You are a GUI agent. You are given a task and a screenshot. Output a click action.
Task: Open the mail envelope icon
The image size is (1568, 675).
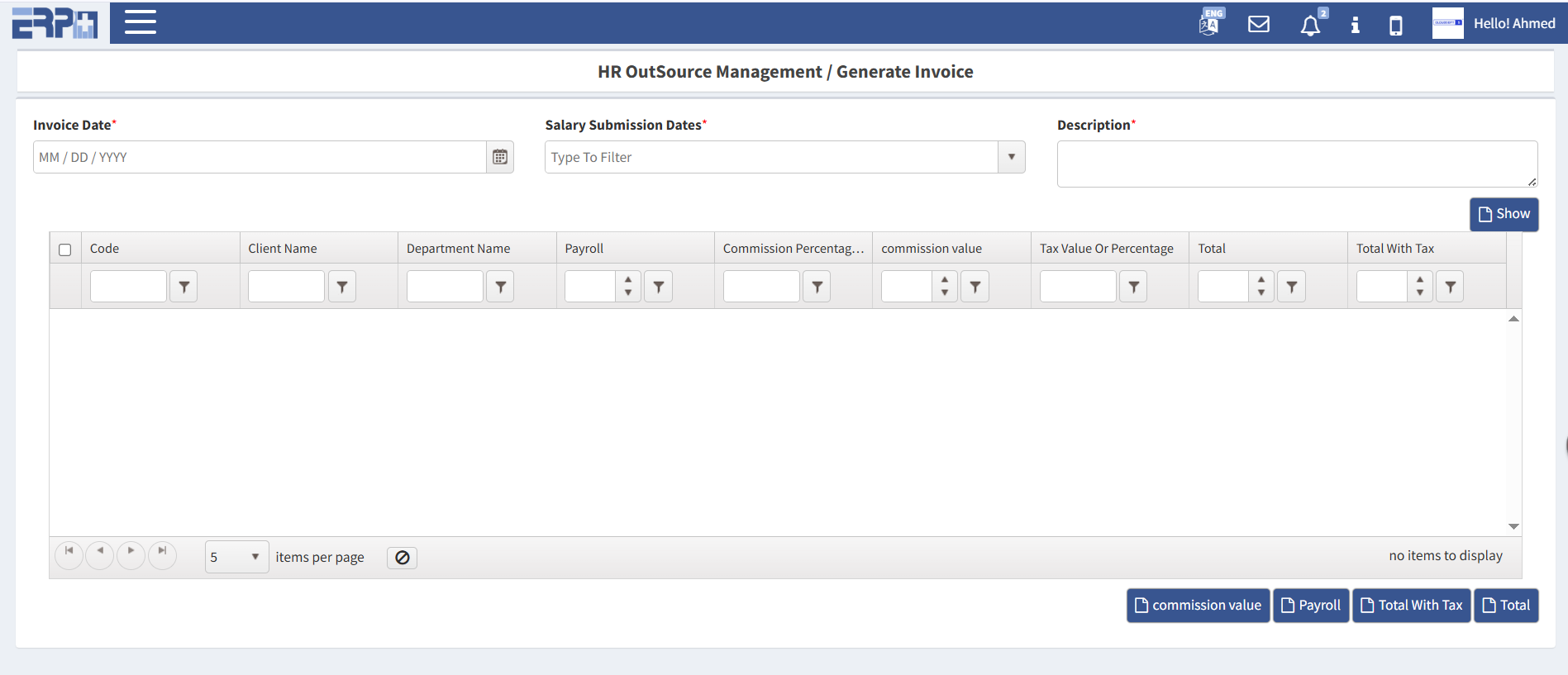pyautogui.click(x=1258, y=24)
